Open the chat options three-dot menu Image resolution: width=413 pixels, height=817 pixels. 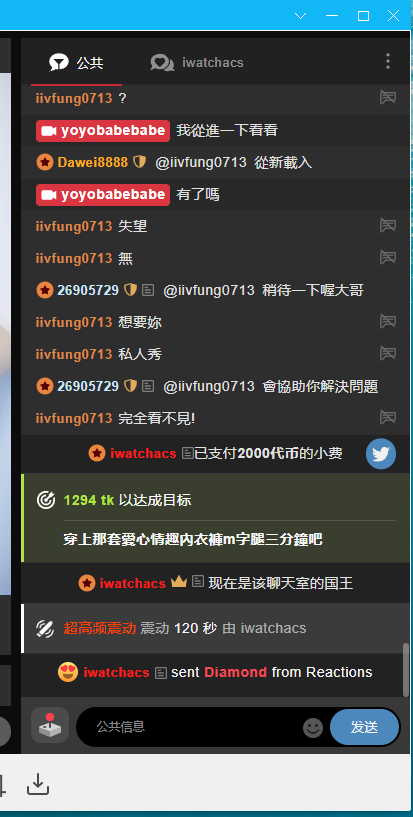[x=387, y=61]
